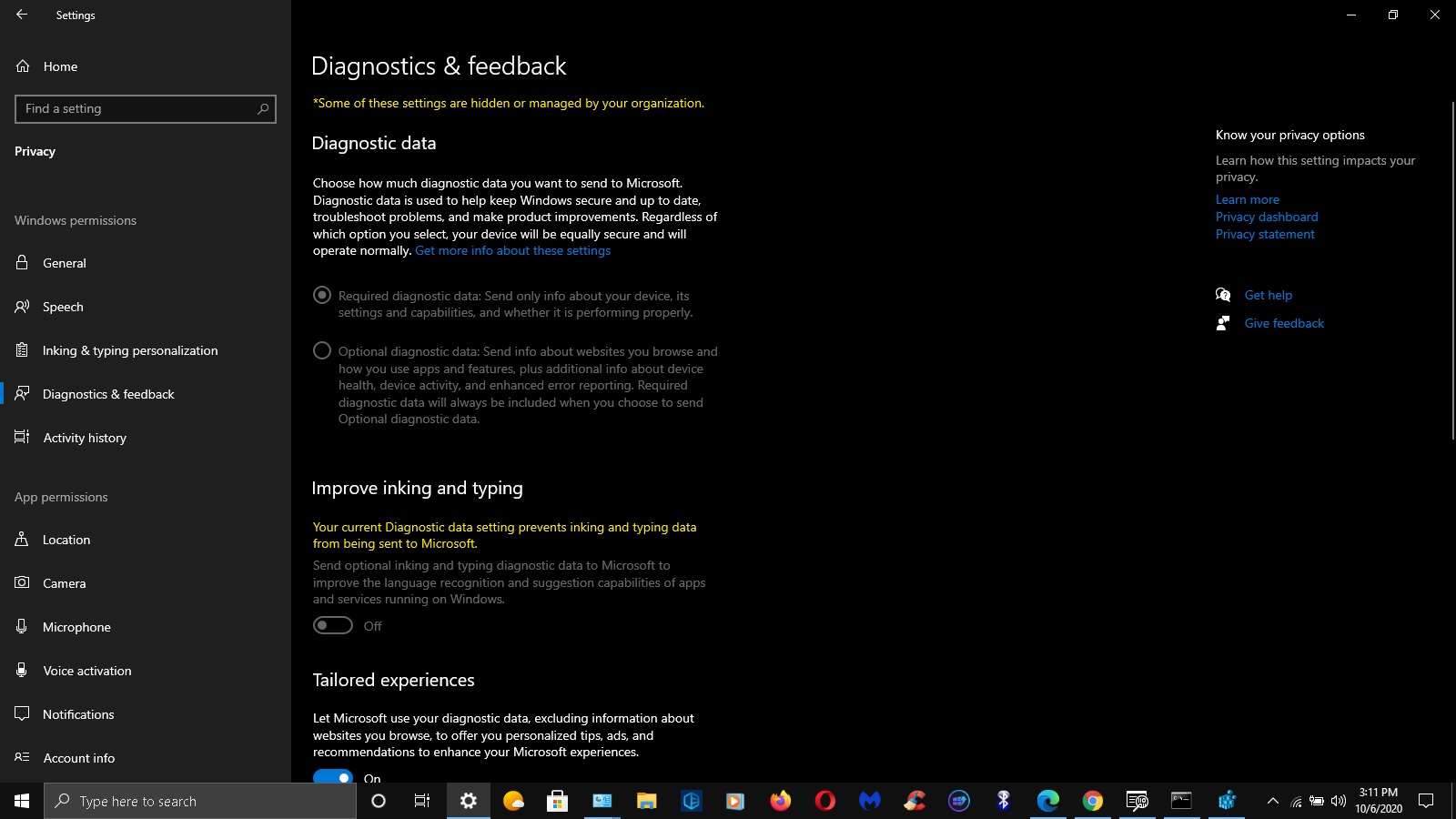1456x819 pixels.
Task: Select Optional diagnostic data radio button
Action: pos(322,350)
